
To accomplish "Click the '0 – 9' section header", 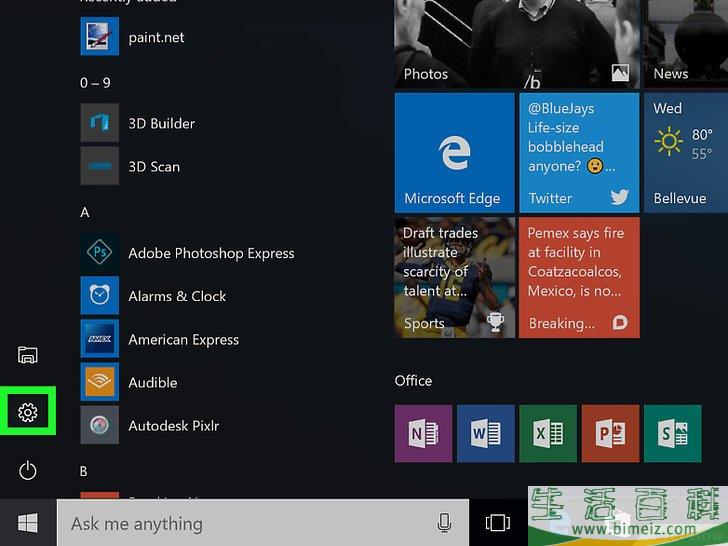I will 95,83.
